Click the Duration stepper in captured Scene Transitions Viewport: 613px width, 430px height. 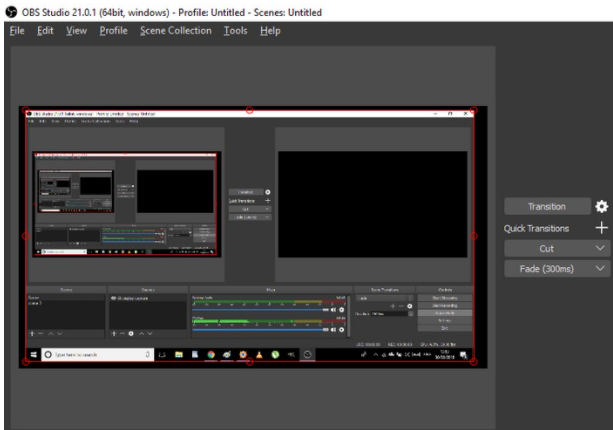click(410, 314)
